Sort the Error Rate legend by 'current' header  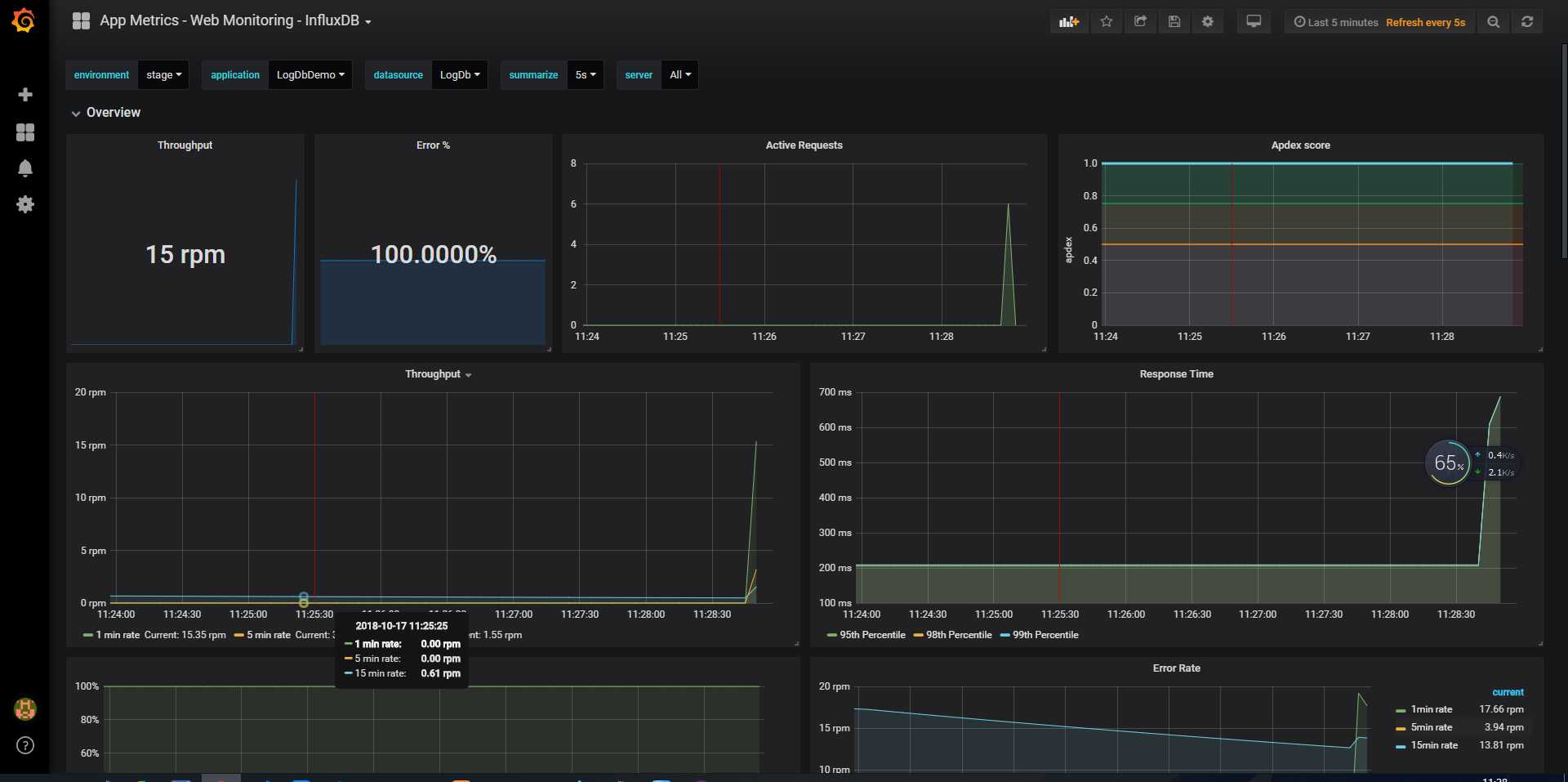pyautogui.click(x=1508, y=692)
